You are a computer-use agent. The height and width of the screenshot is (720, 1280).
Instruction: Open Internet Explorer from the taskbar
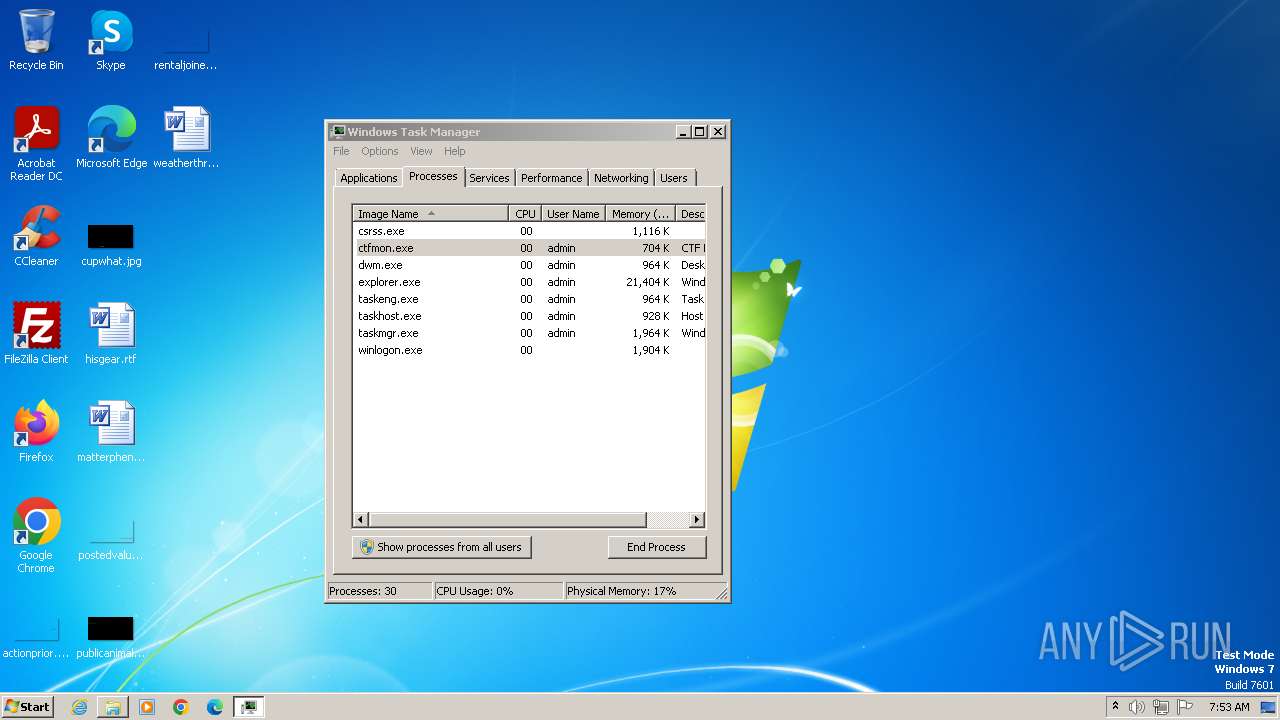pos(79,707)
